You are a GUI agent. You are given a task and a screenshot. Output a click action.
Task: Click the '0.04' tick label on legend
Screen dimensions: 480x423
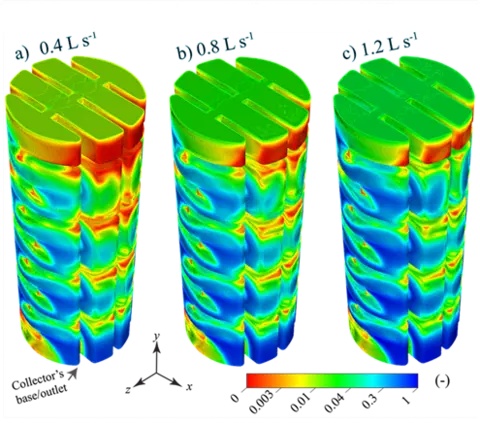[336, 402]
